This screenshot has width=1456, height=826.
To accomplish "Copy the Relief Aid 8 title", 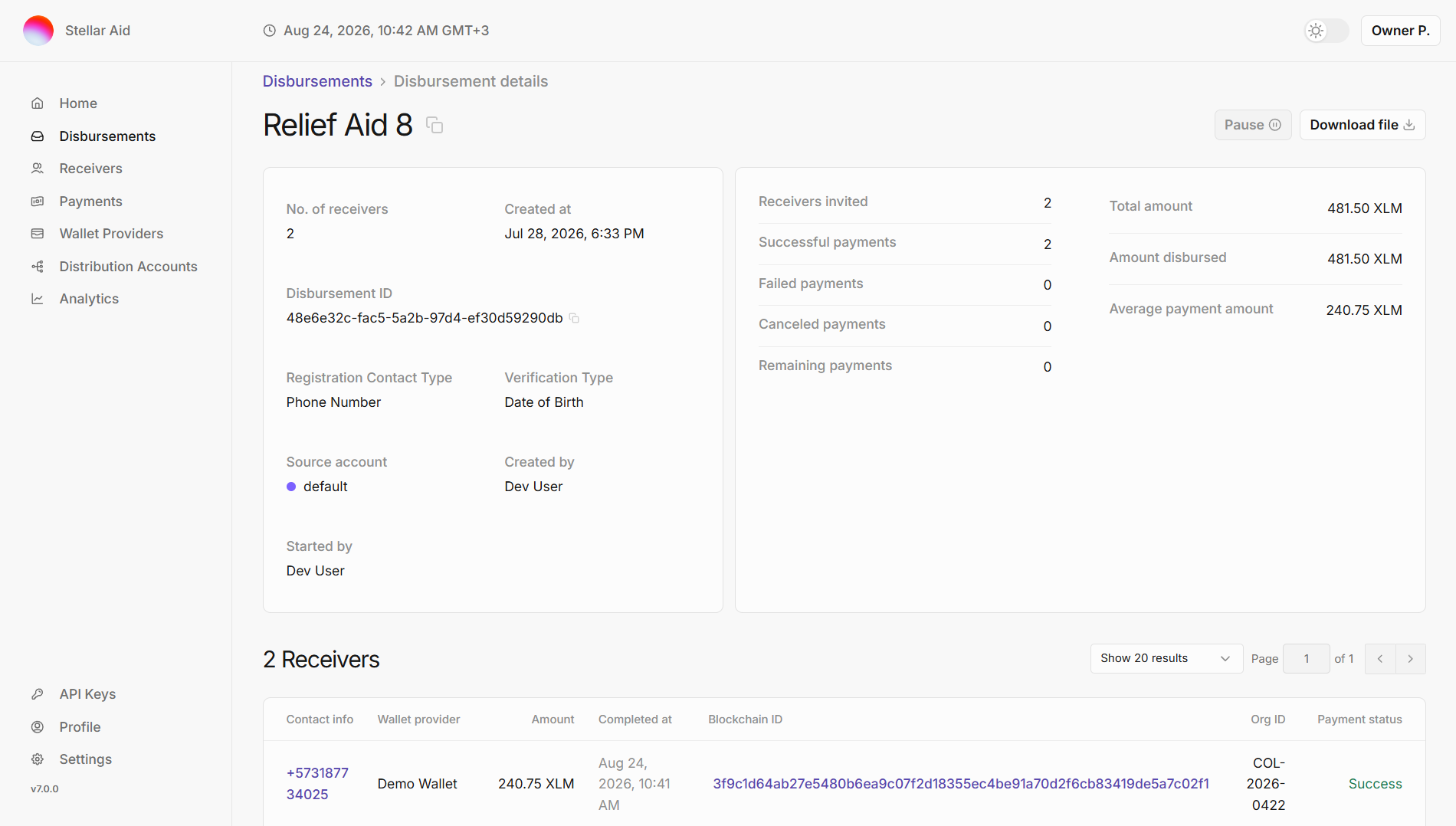I will point(435,125).
